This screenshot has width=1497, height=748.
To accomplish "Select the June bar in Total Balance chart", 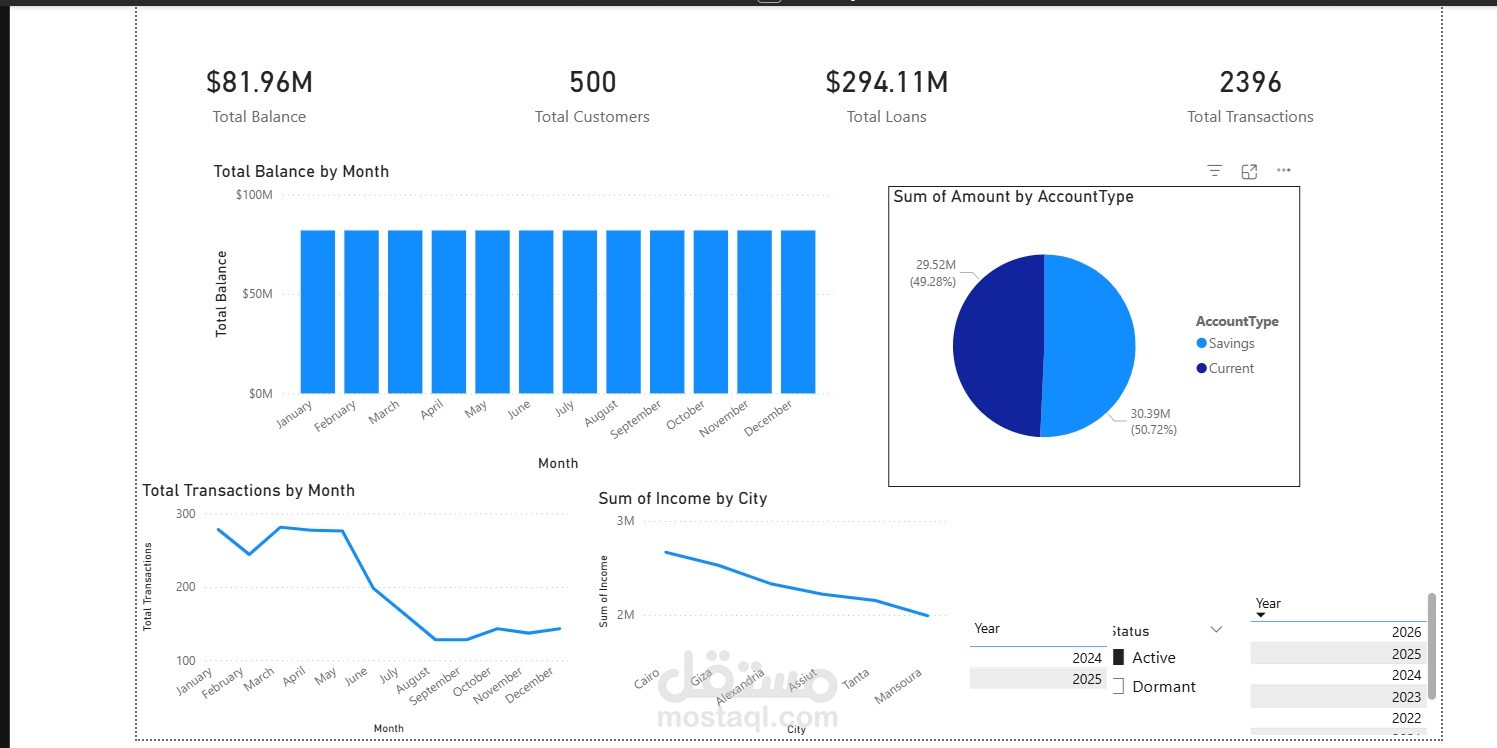I will pos(536,312).
